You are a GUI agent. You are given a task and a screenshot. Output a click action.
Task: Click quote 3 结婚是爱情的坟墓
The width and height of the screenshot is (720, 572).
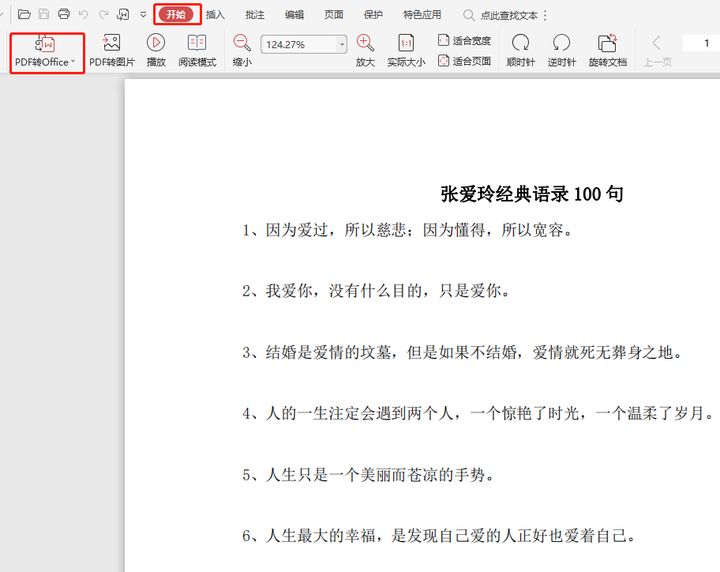[x=462, y=352]
